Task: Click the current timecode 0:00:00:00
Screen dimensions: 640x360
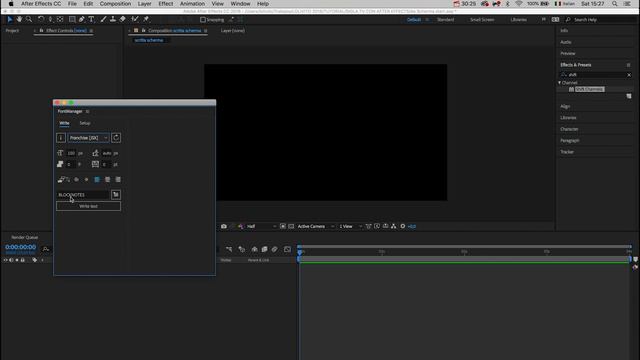Action: [20, 247]
